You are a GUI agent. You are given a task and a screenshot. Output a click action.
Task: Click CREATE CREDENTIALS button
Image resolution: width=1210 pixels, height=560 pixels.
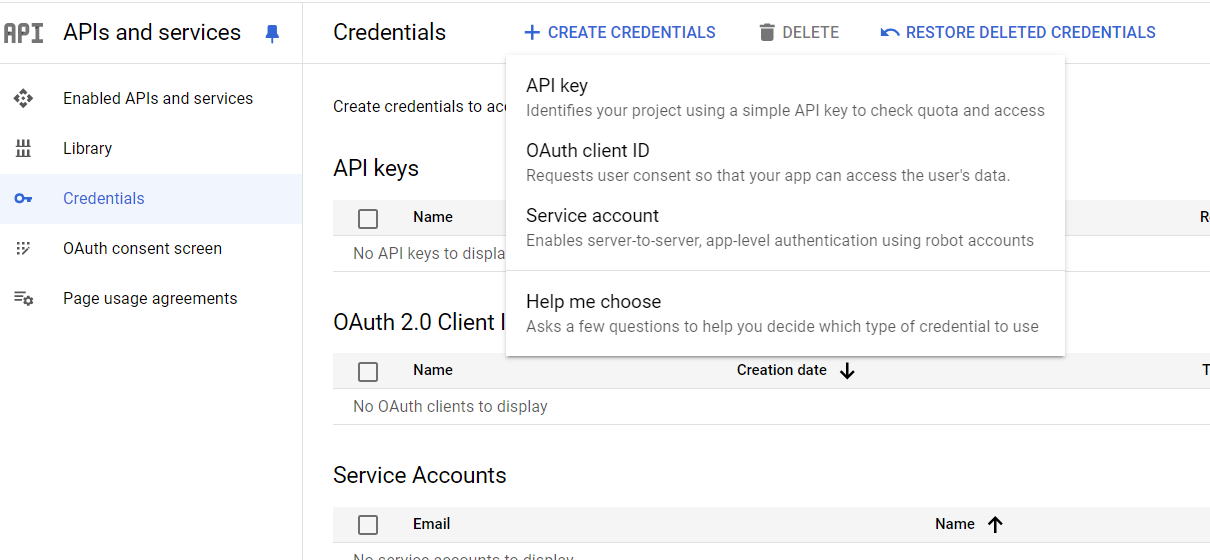[620, 33]
